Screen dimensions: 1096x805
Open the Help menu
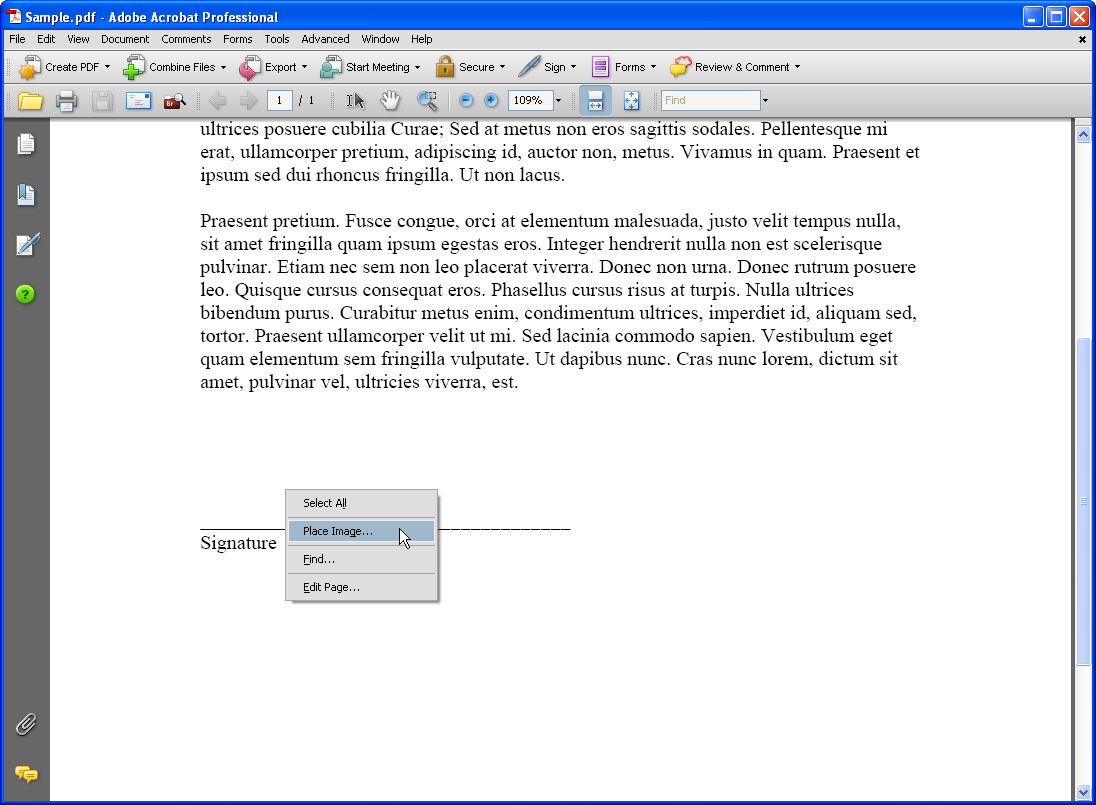click(421, 39)
